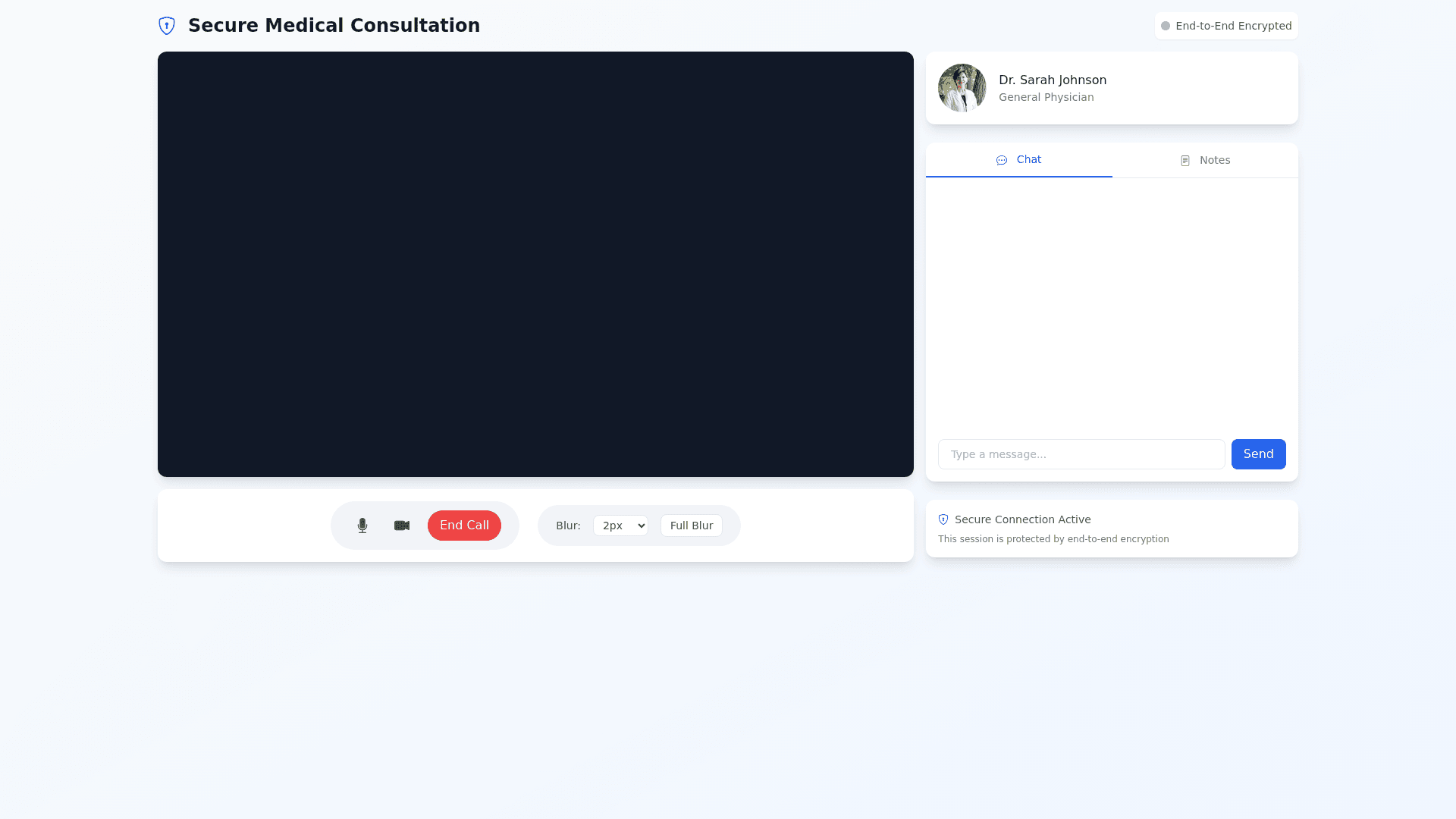
Task: Click shield icon next to Secure Connection Active
Action: (x=943, y=519)
